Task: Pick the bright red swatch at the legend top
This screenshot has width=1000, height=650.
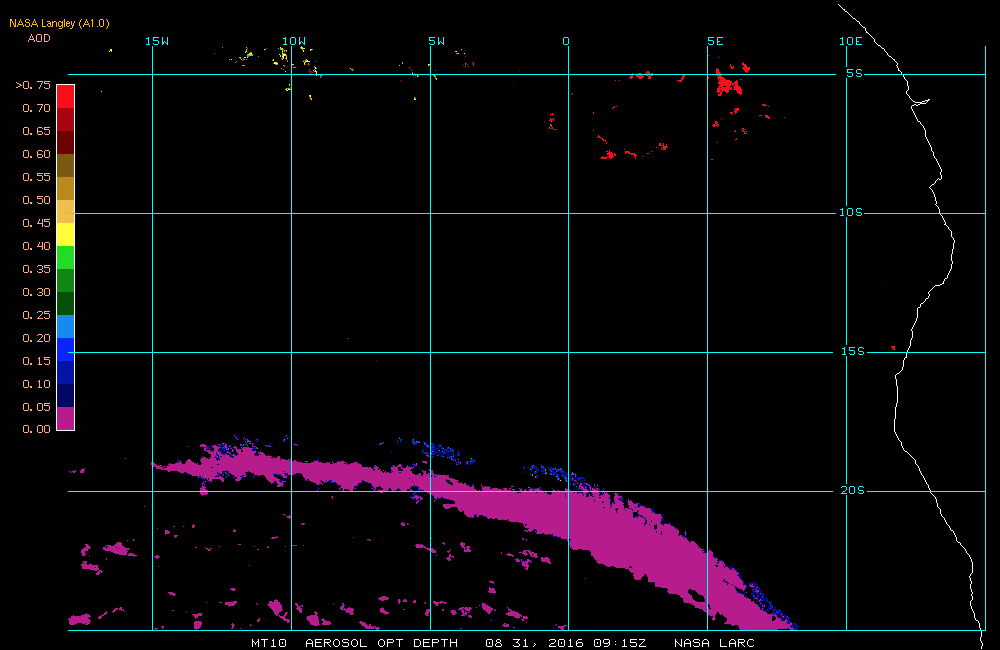Action: coord(65,96)
